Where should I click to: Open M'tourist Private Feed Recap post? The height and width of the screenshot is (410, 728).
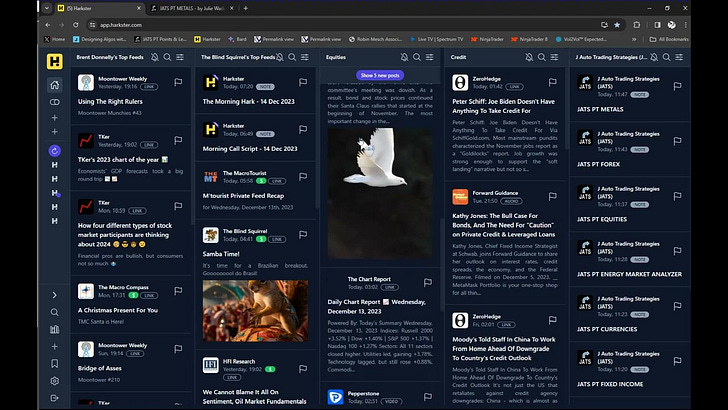pos(243,196)
